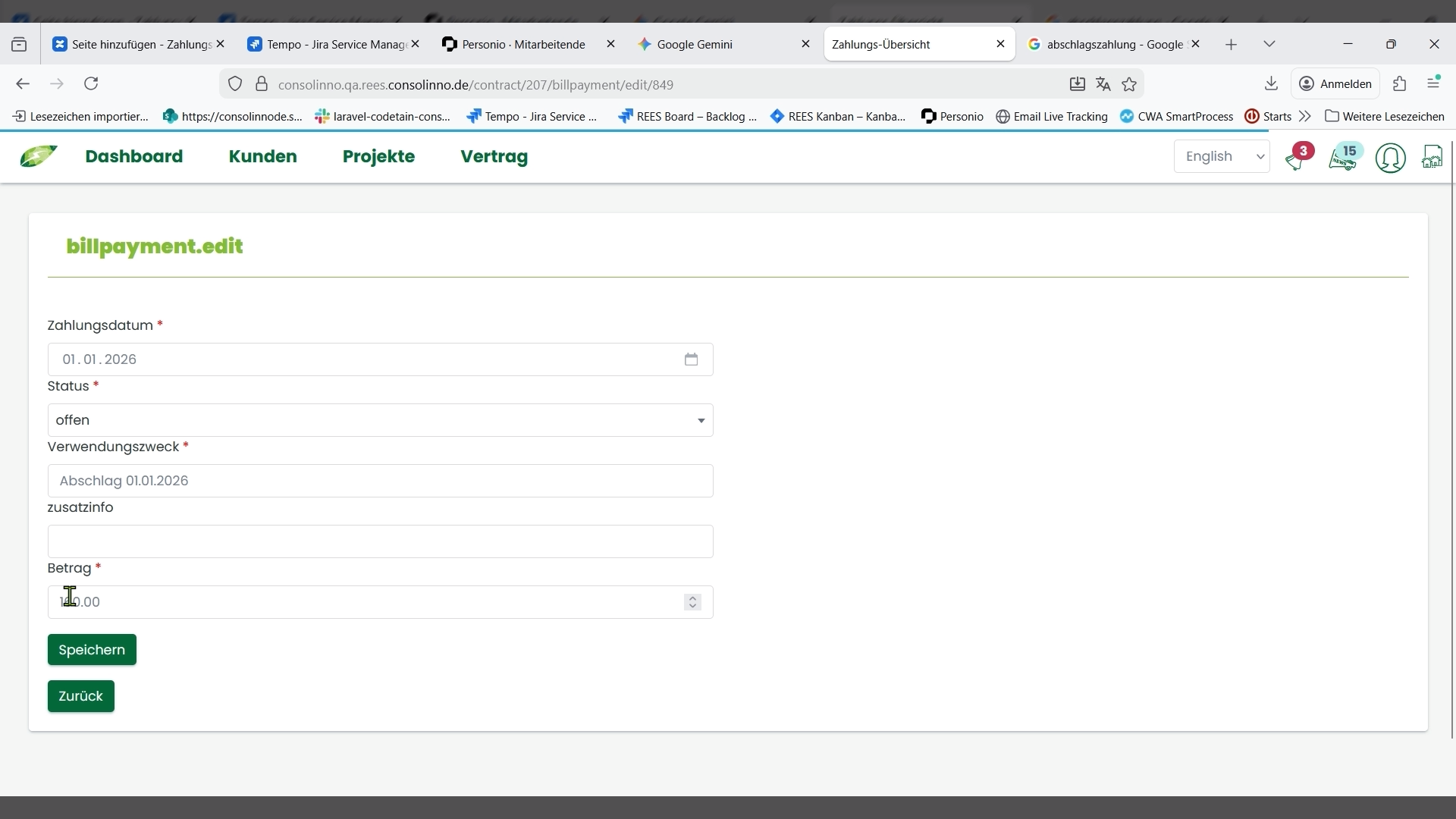Viewport: 1456px width, 819px height.
Task: Click the site security padlock icon
Action: click(262, 84)
